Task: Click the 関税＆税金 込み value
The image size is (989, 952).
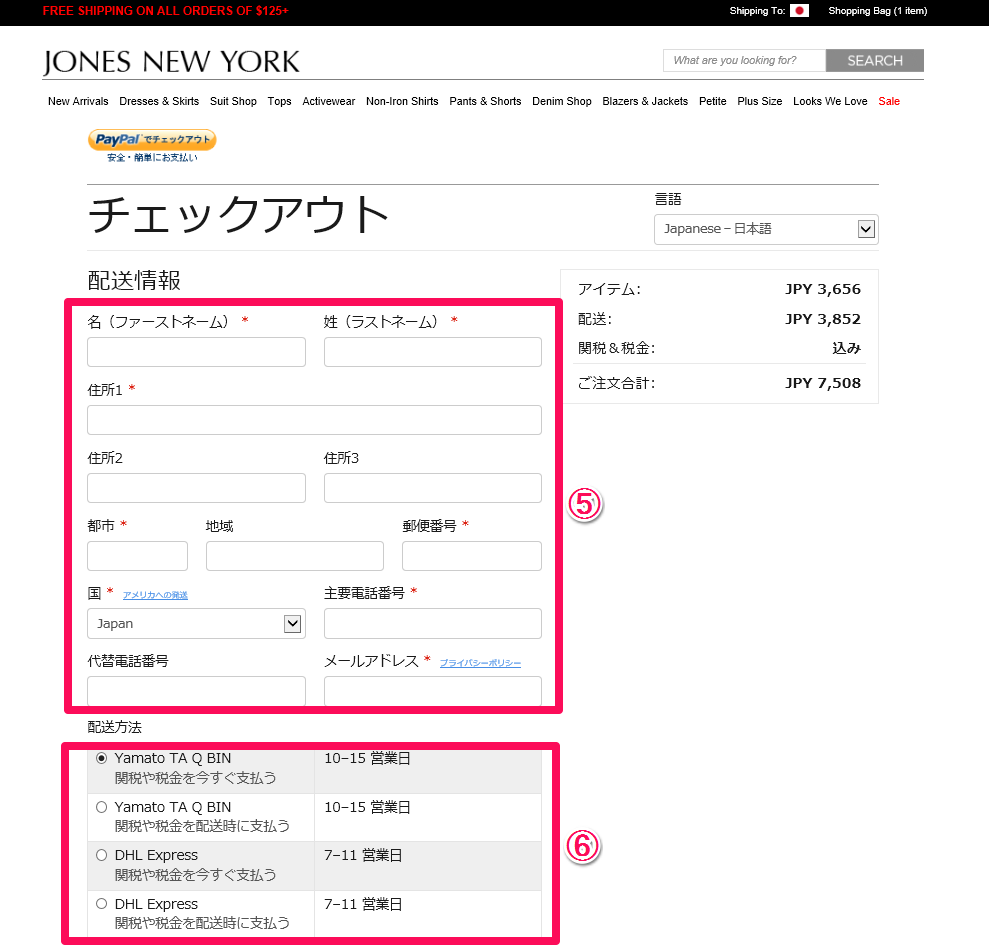Action: point(846,348)
